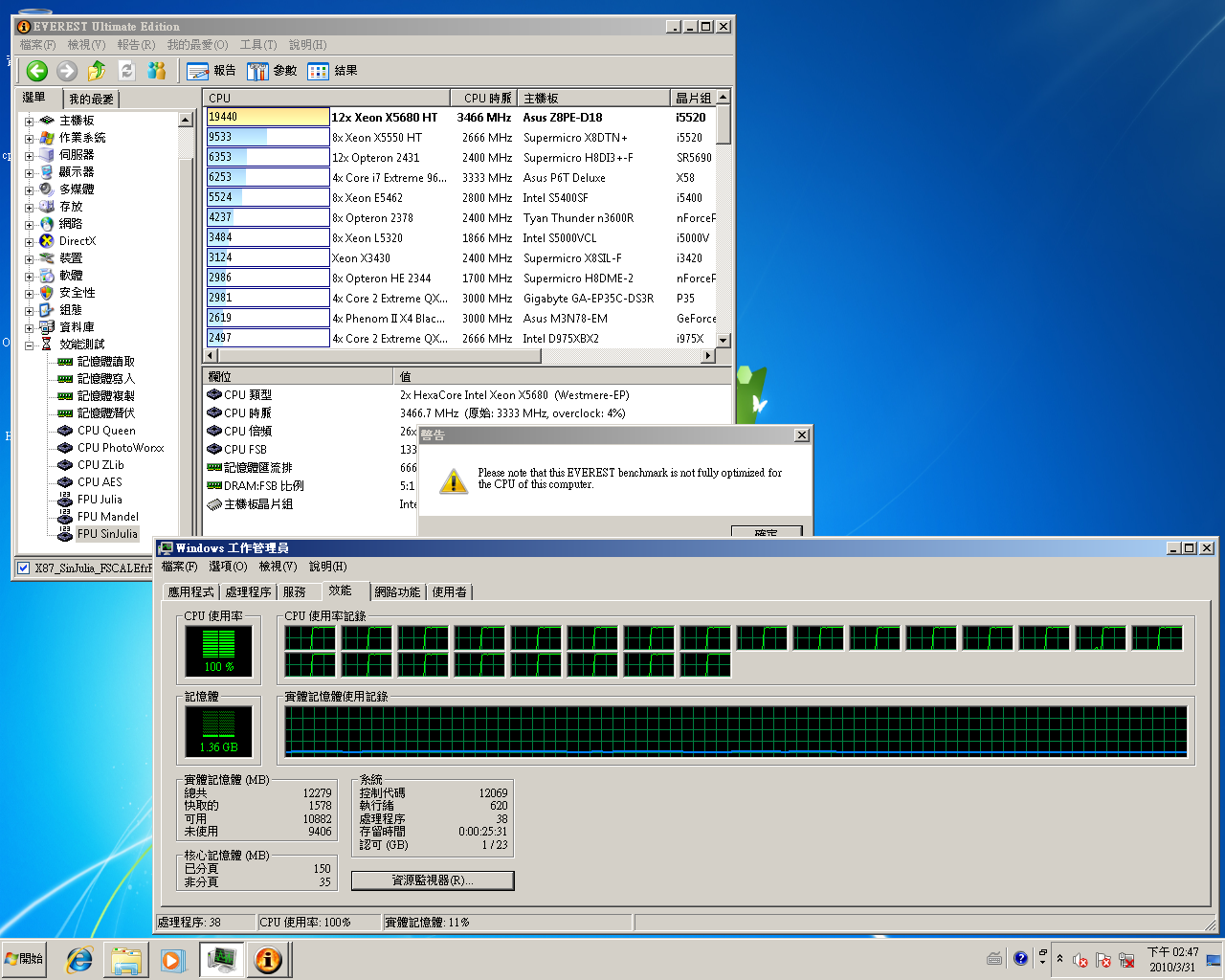Open 報告 from the EVEREST toolbar
The height and width of the screenshot is (980, 1225).
pos(212,71)
